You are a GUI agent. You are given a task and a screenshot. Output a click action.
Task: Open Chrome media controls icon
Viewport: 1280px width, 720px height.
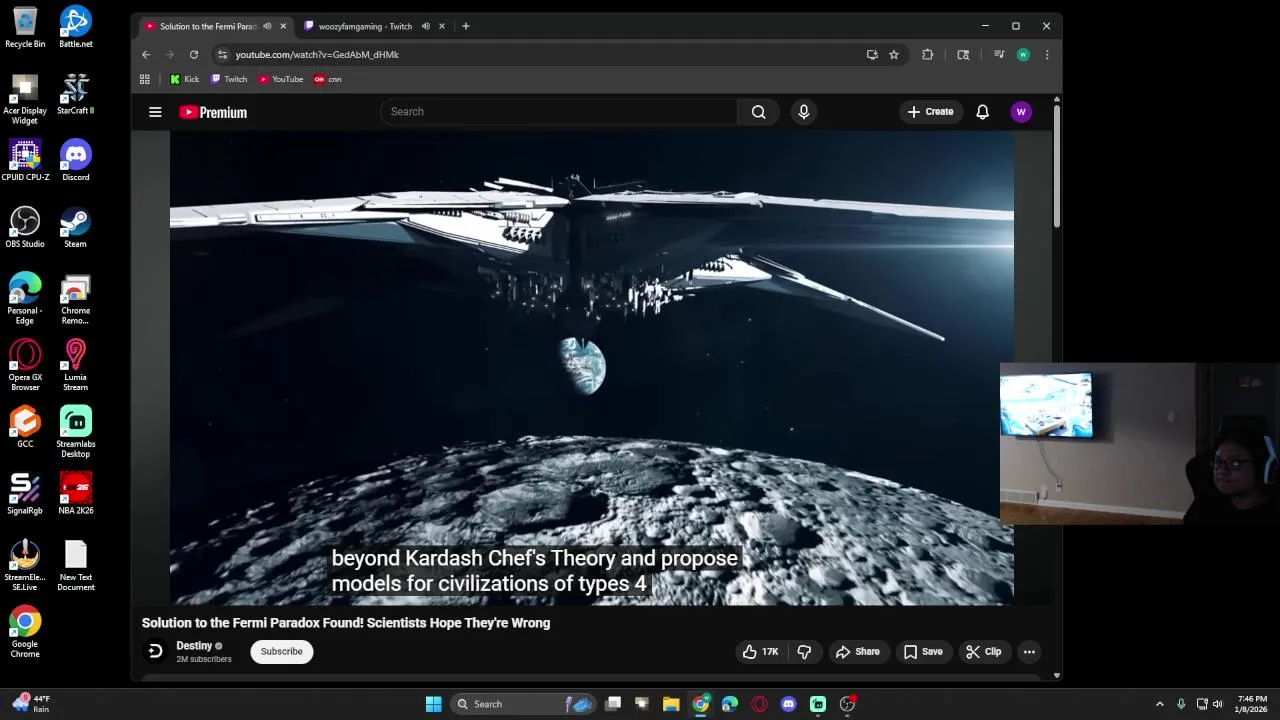998,55
